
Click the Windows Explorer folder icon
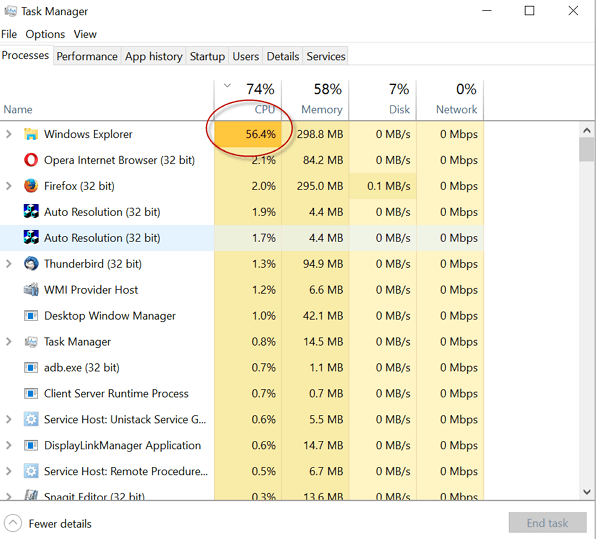coord(31,134)
